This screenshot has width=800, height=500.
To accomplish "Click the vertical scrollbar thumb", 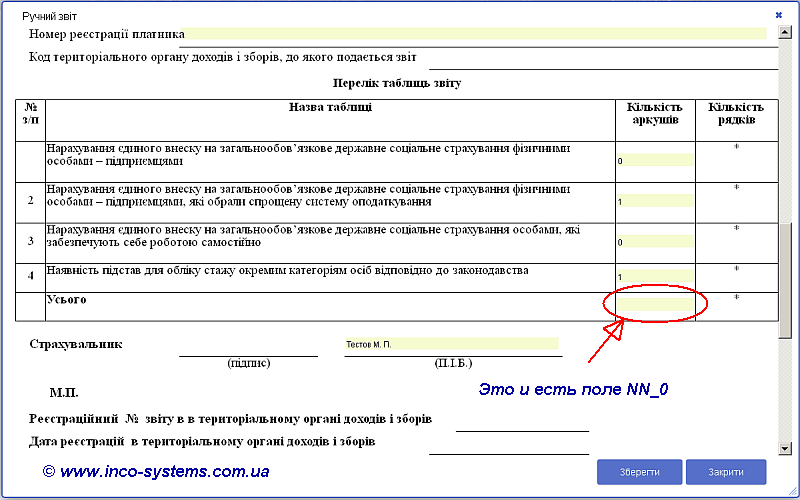I will (x=785, y=280).
